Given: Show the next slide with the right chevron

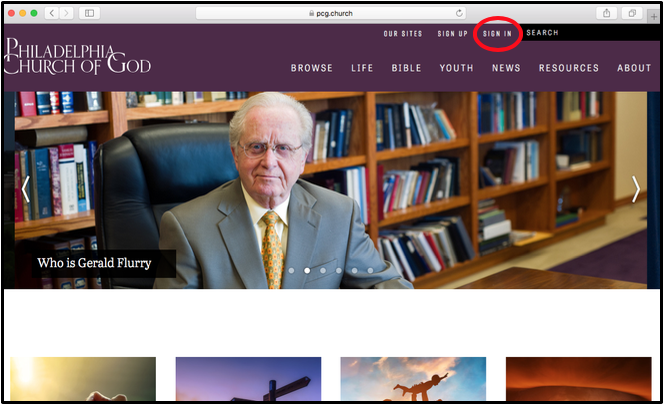Looking at the screenshot, I should tap(636, 189).
